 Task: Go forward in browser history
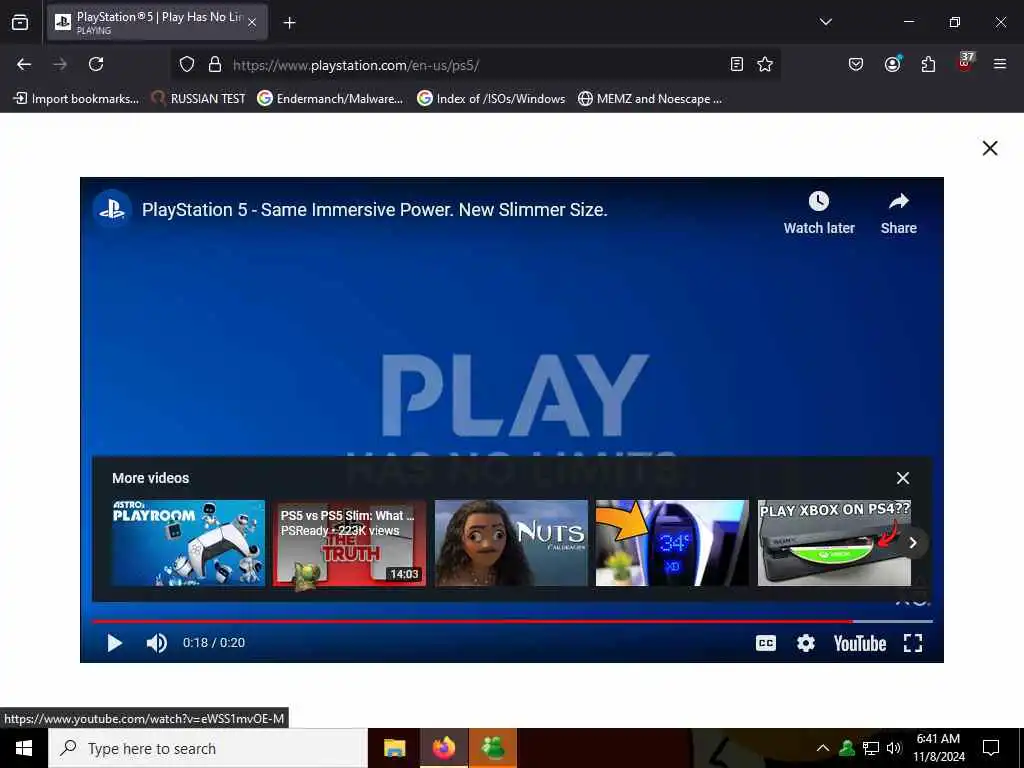tap(60, 64)
